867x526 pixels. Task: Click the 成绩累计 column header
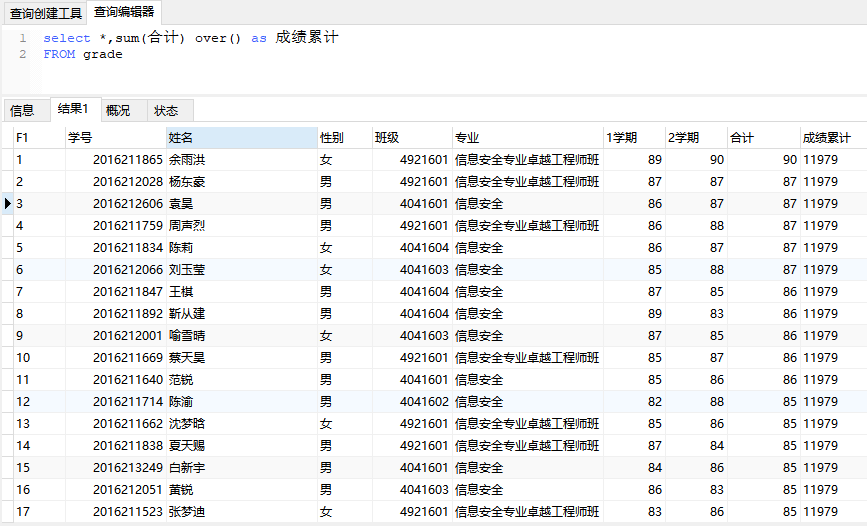[x=833, y=138]
